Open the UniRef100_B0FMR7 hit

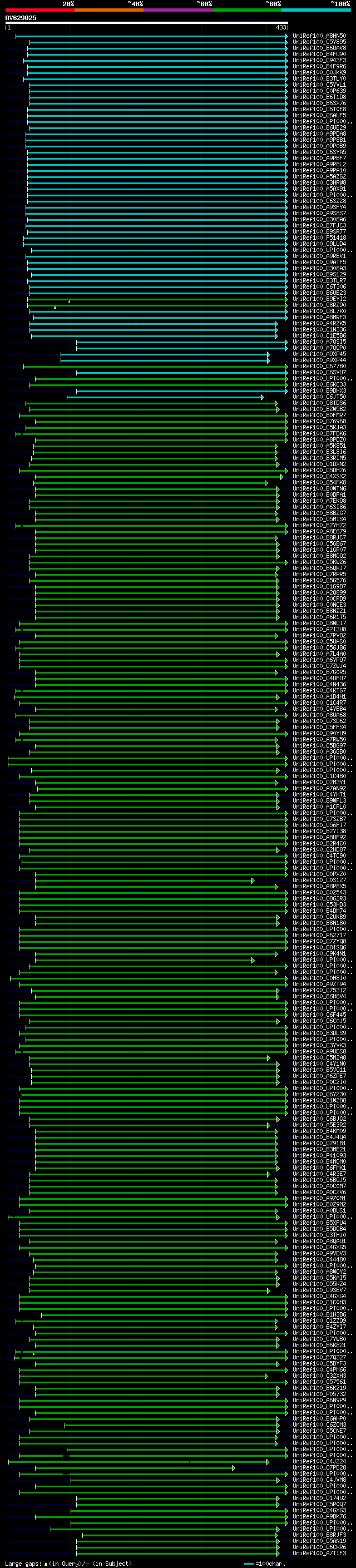(319, 415)
